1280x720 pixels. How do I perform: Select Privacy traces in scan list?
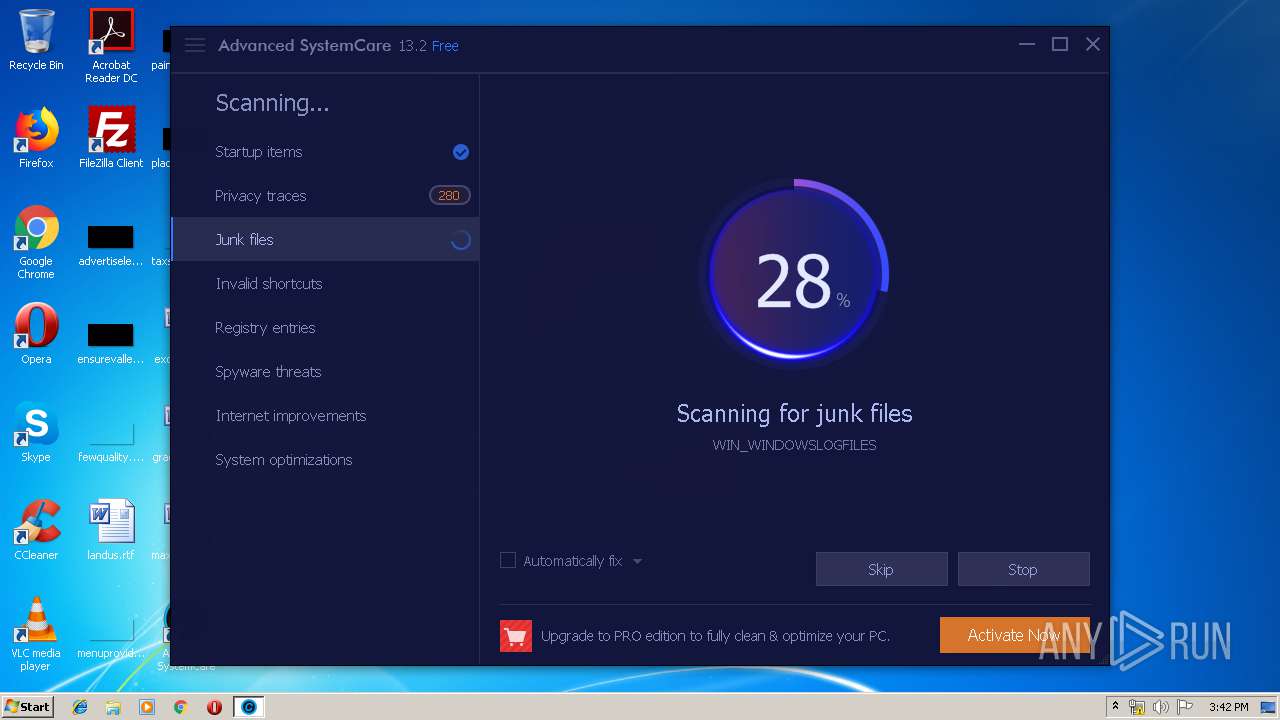[x=325, y=196]
